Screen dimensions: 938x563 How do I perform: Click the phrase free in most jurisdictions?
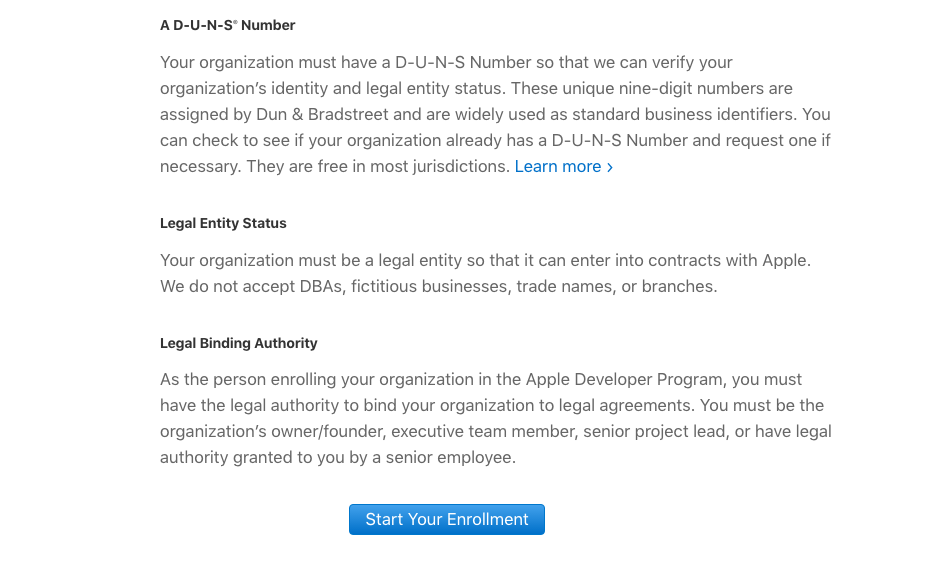click(412, 166)
